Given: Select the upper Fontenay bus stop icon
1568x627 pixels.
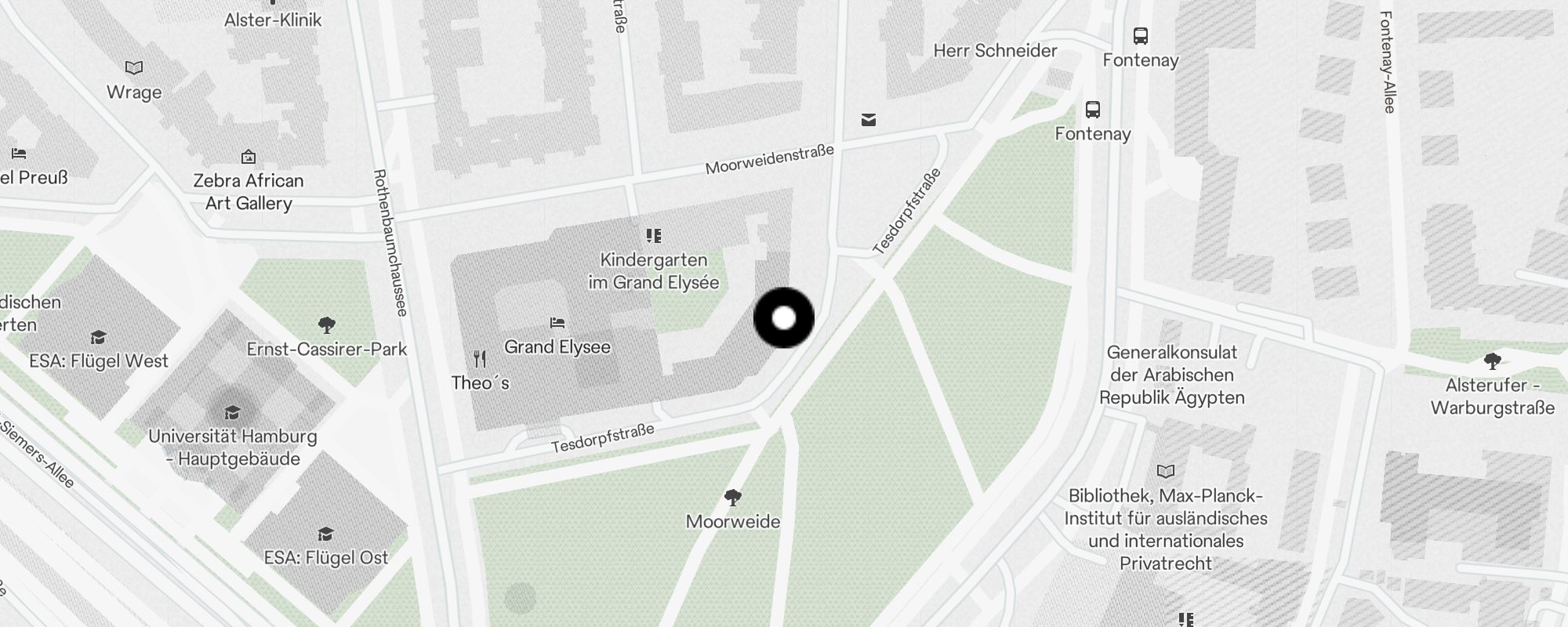Looking at the screenshot, I should [1141, 35].
